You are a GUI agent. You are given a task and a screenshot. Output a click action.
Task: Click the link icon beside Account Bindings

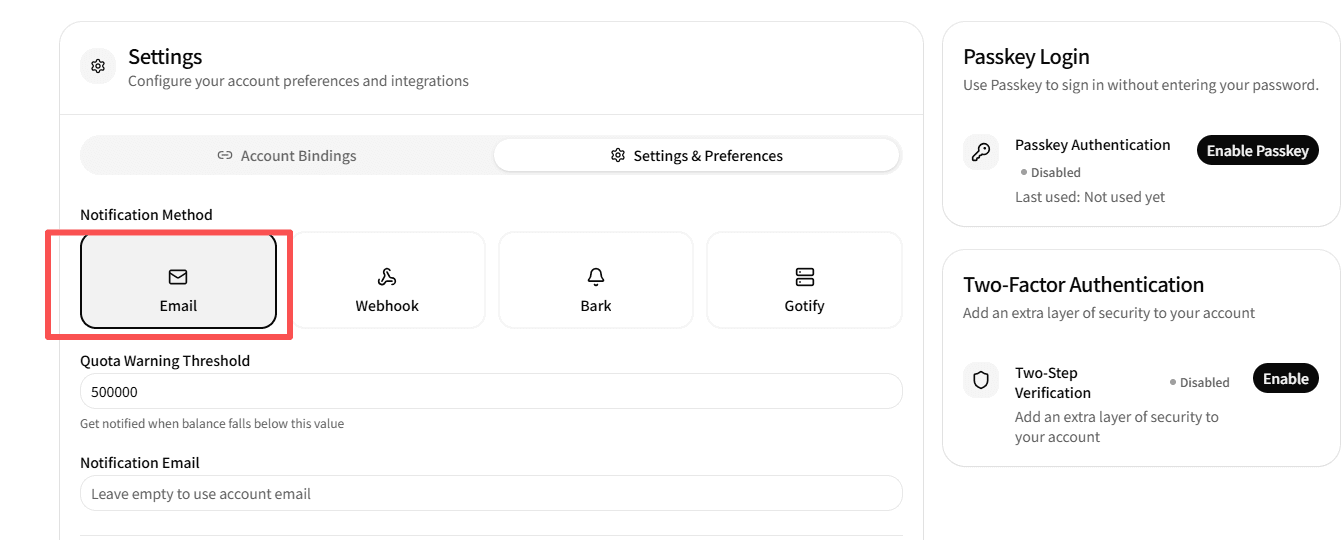225,156
